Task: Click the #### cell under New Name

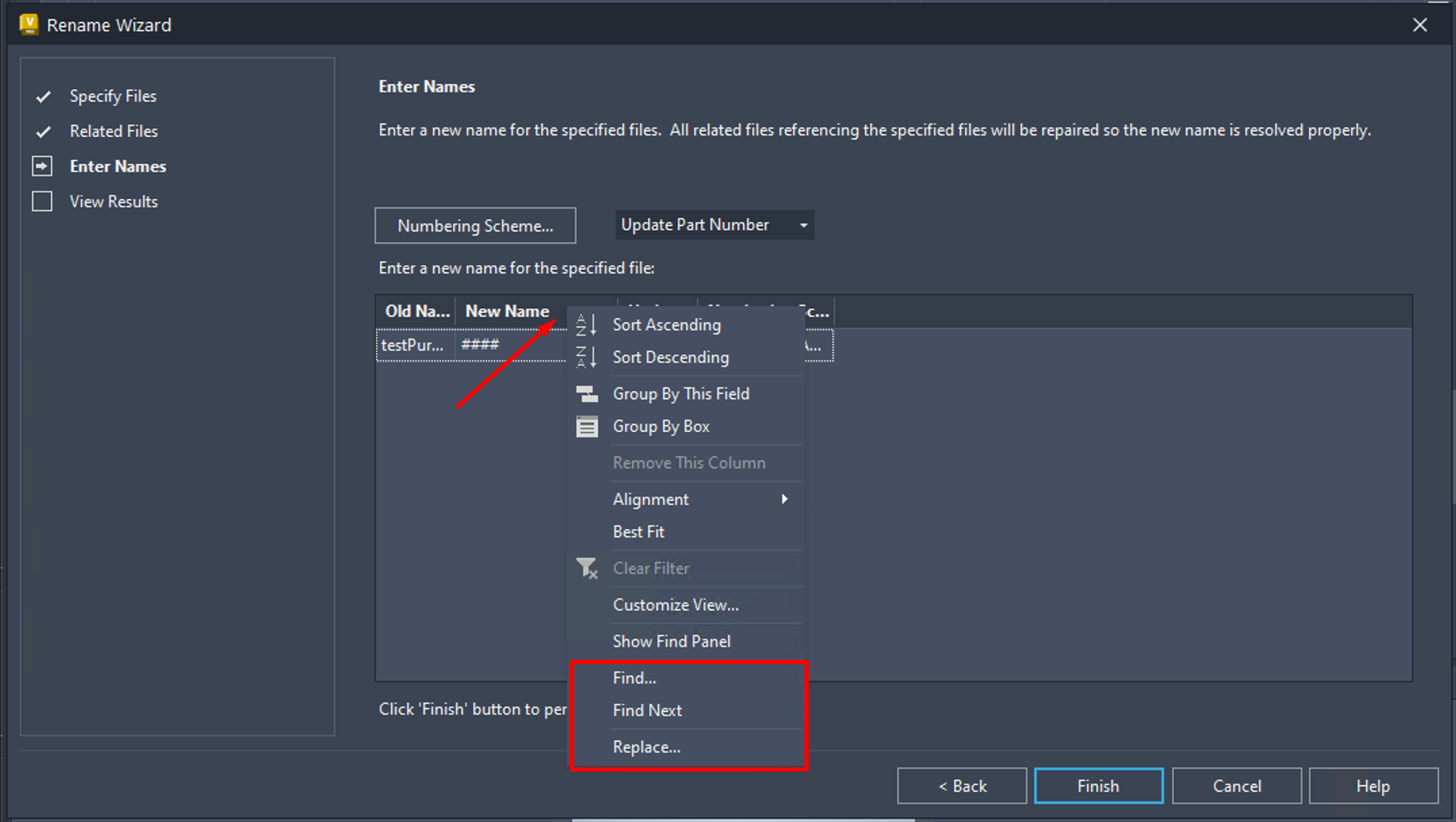Action: (x=479, y=345)
